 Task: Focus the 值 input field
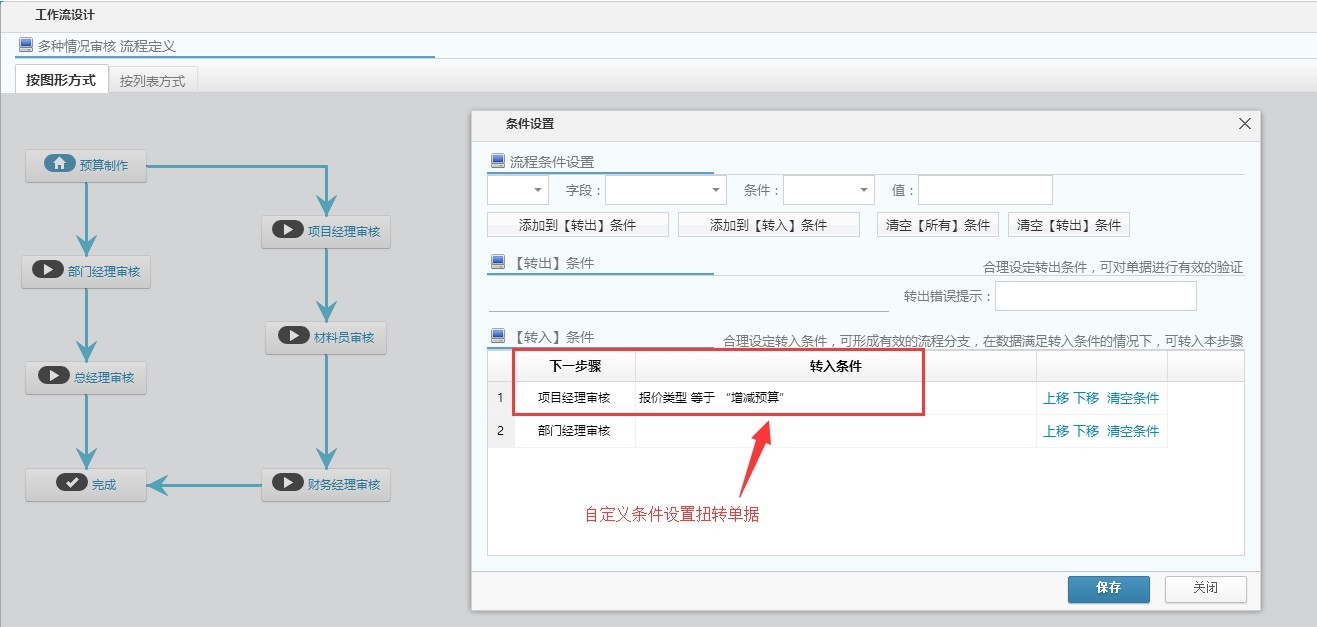[x=985, y=190]
